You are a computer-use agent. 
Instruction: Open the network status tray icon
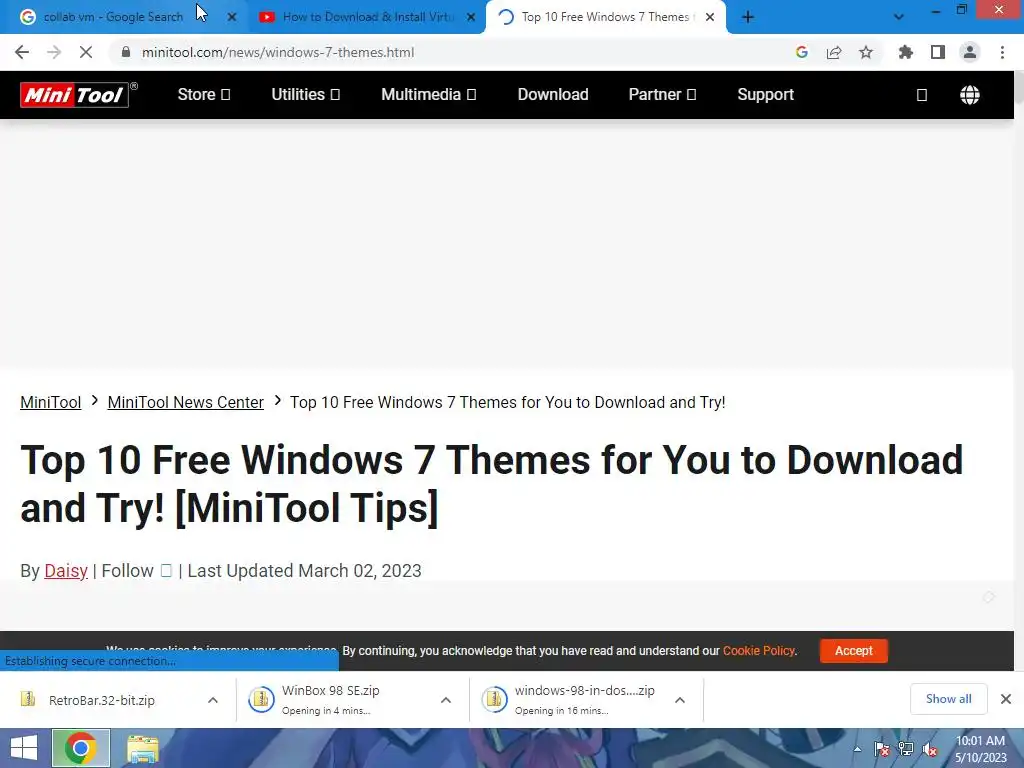pos(906,749)
